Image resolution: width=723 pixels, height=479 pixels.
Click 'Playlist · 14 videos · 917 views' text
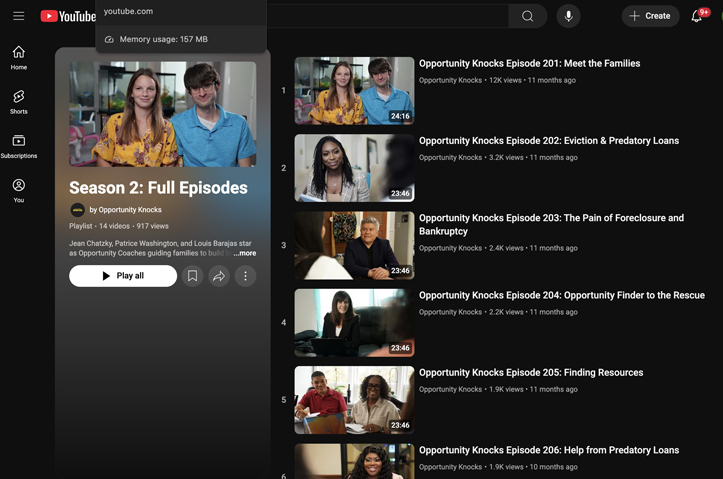(119, 226)
